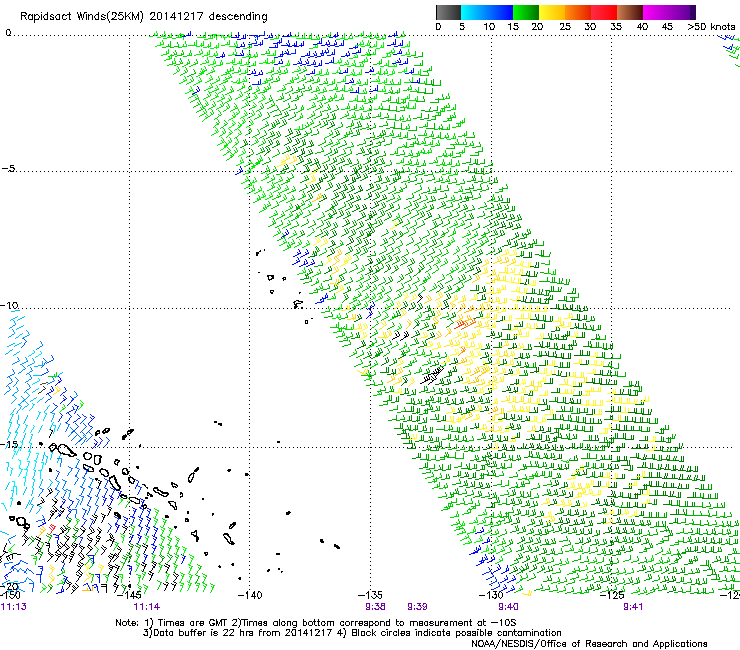Click the latitude label '-5'

coord(8,169)
